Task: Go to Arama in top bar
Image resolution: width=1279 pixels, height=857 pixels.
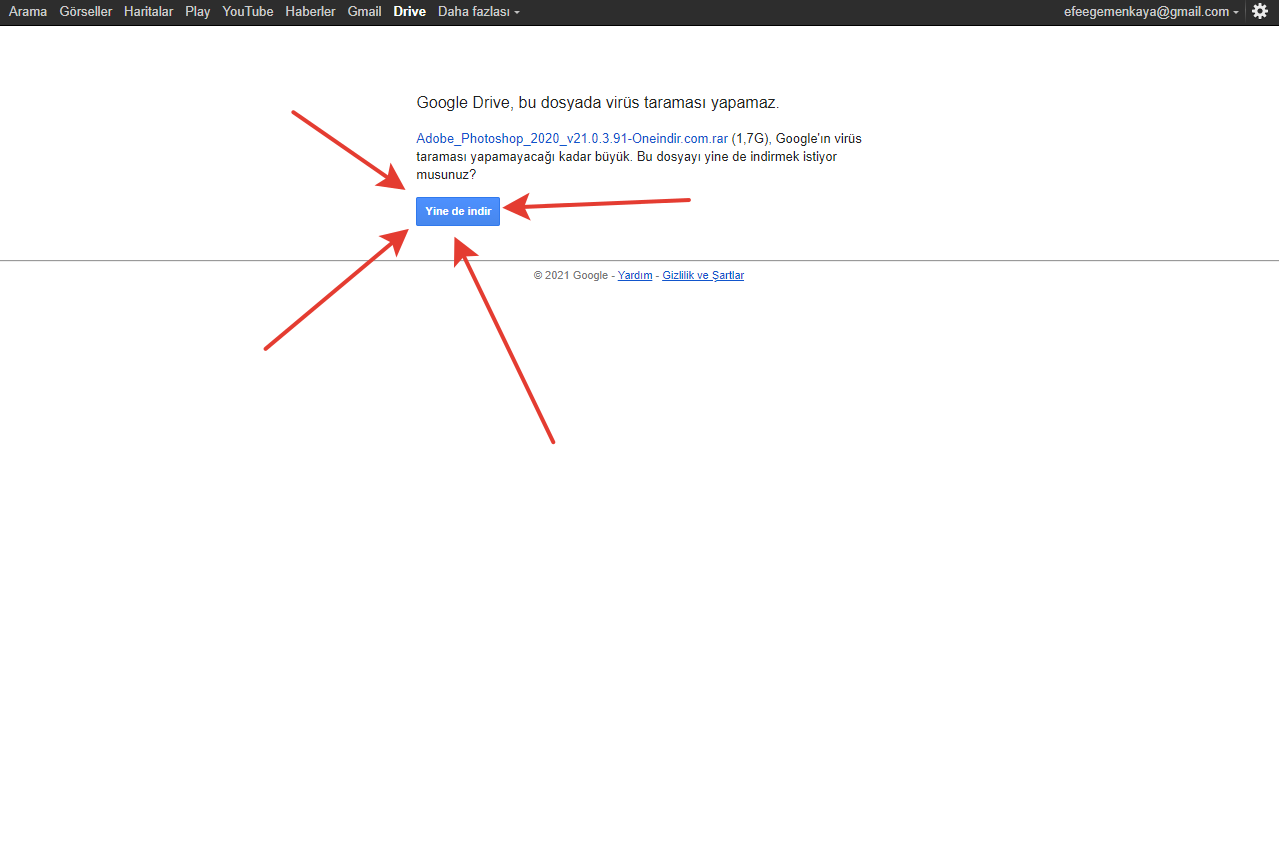Action: tap(28, 12)
